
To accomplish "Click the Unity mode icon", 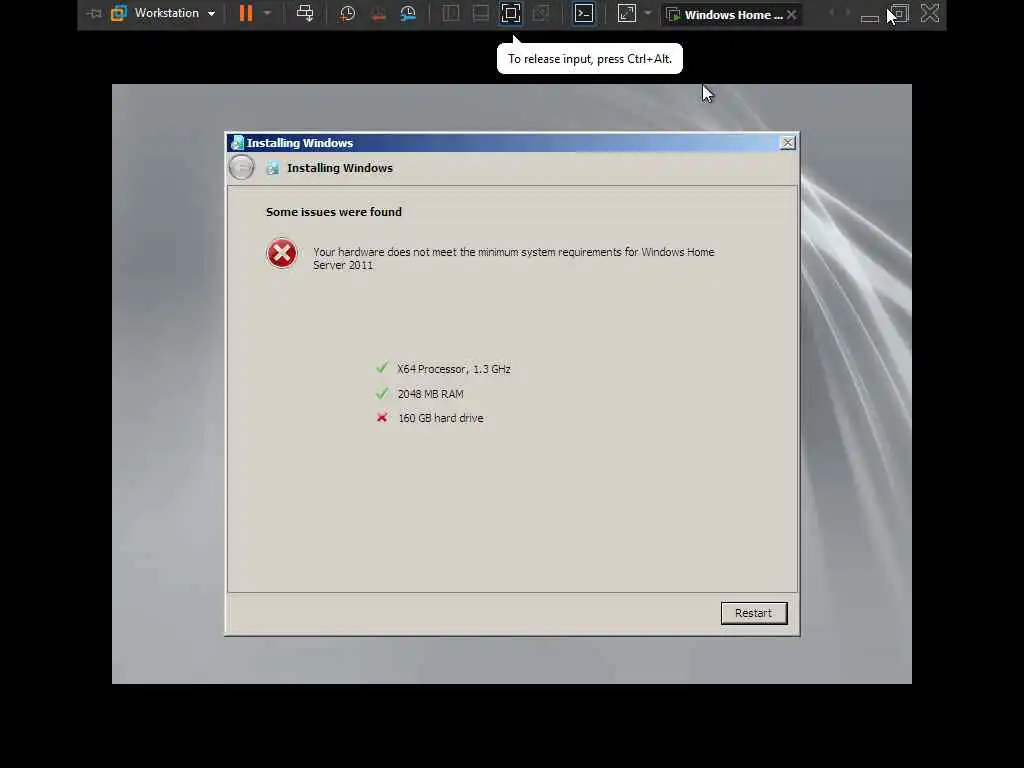I will [x=541, y=14].
